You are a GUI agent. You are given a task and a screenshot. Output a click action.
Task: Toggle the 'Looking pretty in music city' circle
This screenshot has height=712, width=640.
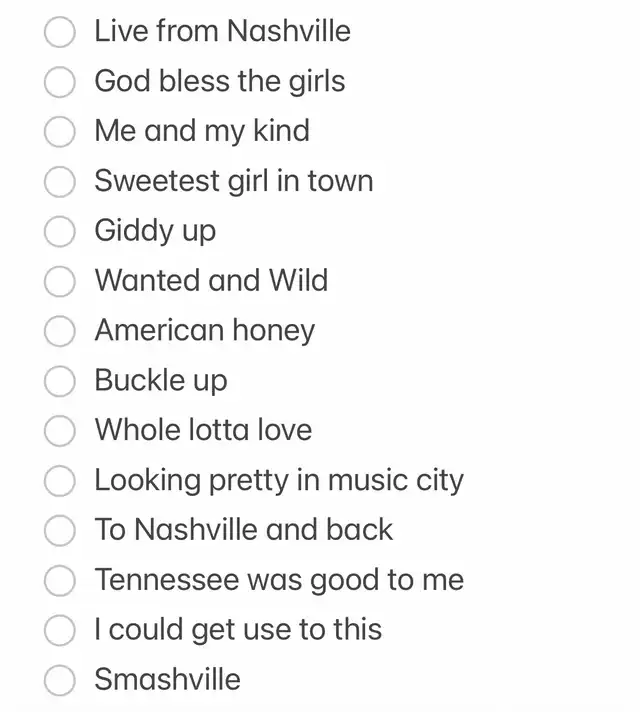tap(60, 481)
